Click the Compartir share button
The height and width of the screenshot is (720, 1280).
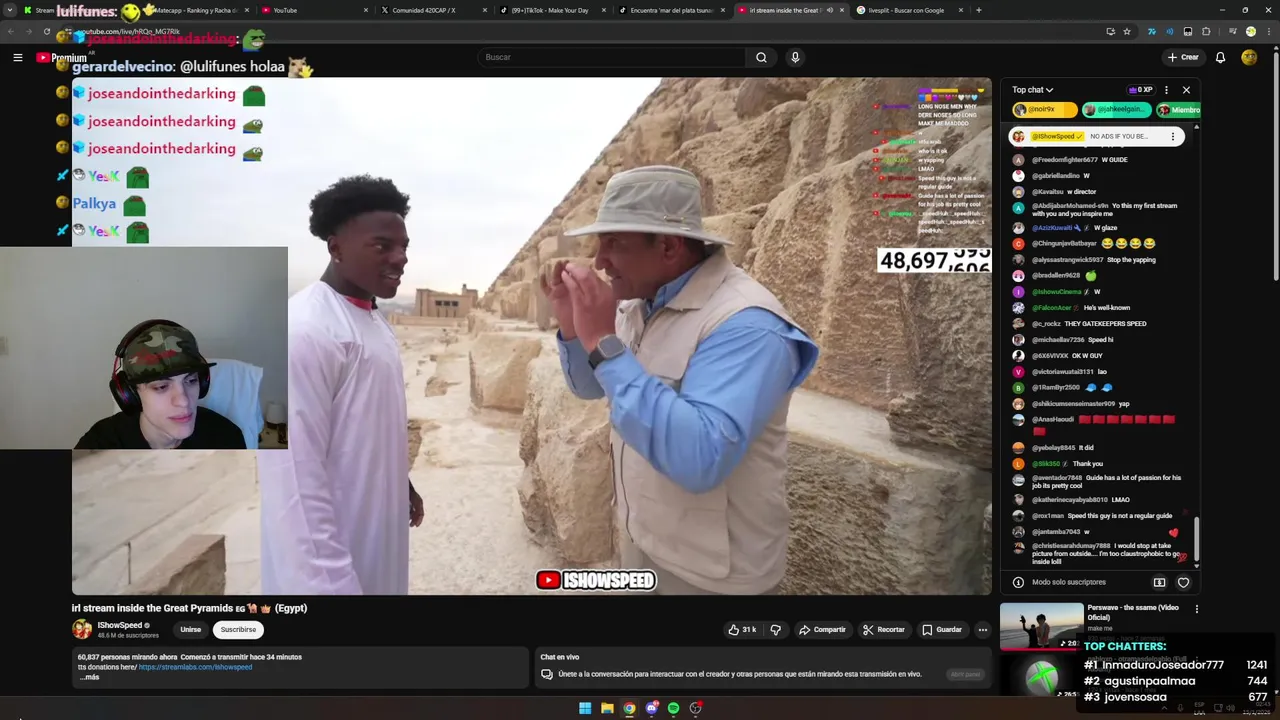tap(822, 630)
